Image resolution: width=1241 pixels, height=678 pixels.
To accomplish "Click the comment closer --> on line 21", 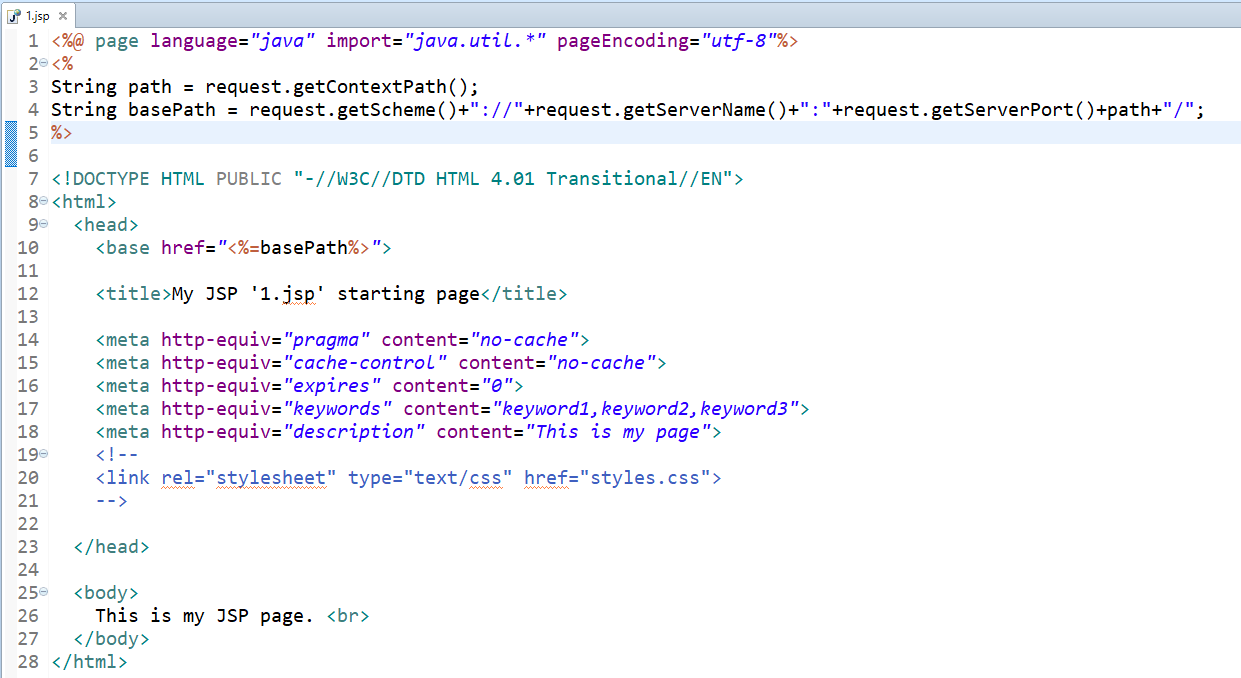I will point(111,501).
